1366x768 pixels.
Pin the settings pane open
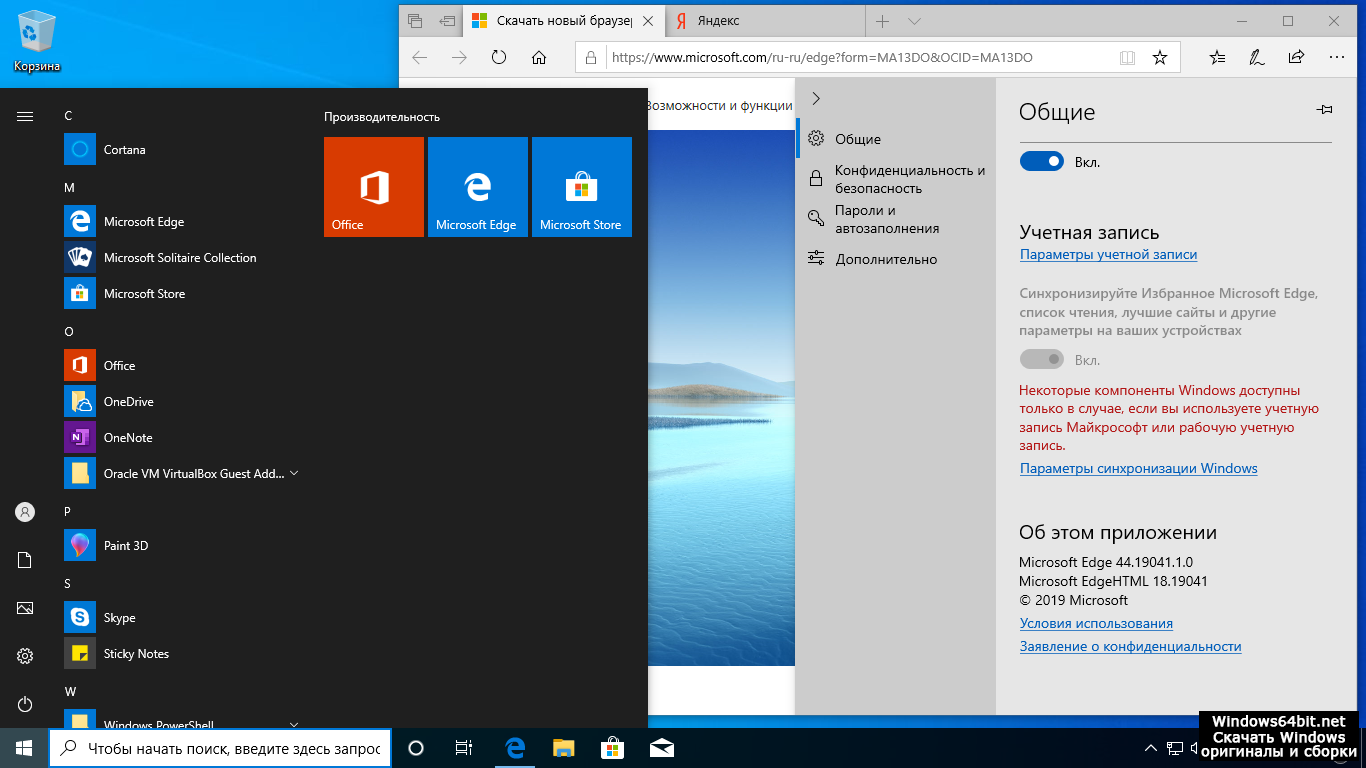coord(1324,110)
